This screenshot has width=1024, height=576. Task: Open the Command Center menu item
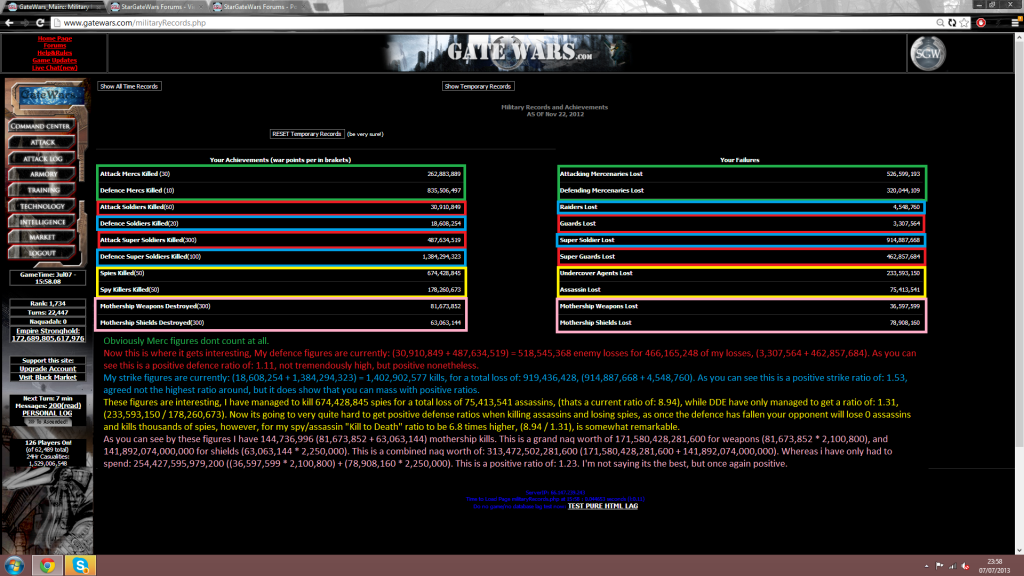41,127
